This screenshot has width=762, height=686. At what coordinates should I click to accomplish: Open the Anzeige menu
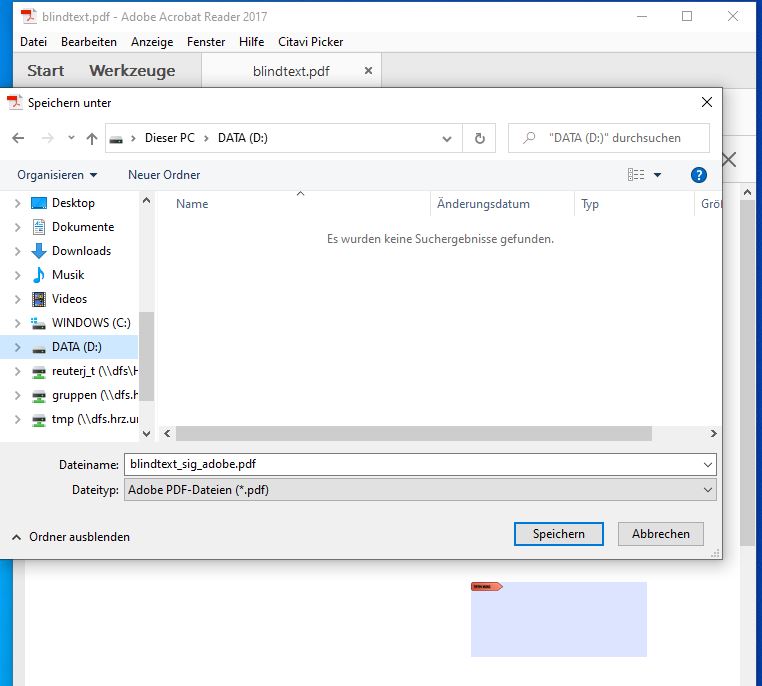pos(152,42)
